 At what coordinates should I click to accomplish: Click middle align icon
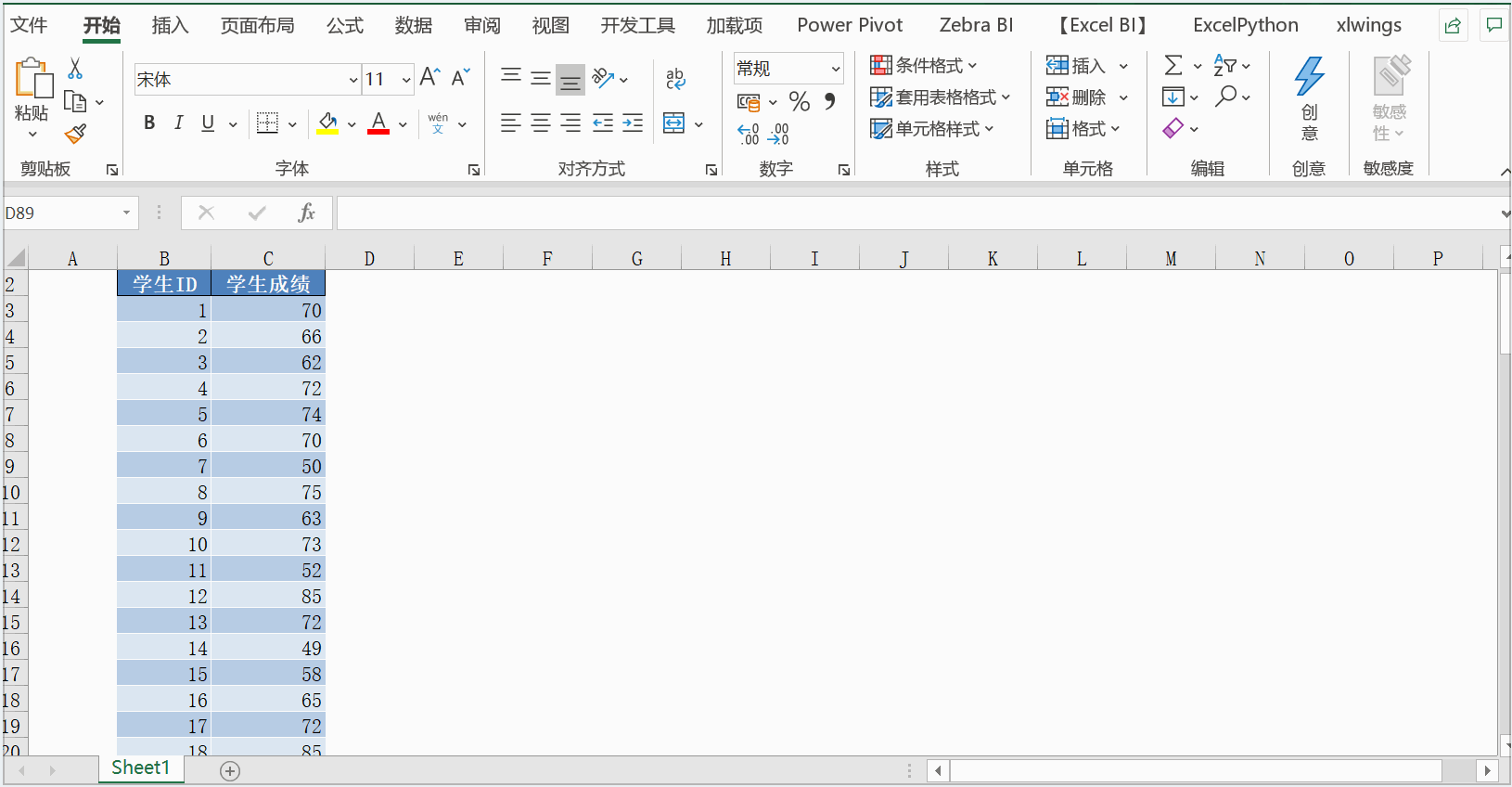click(541, 77)
